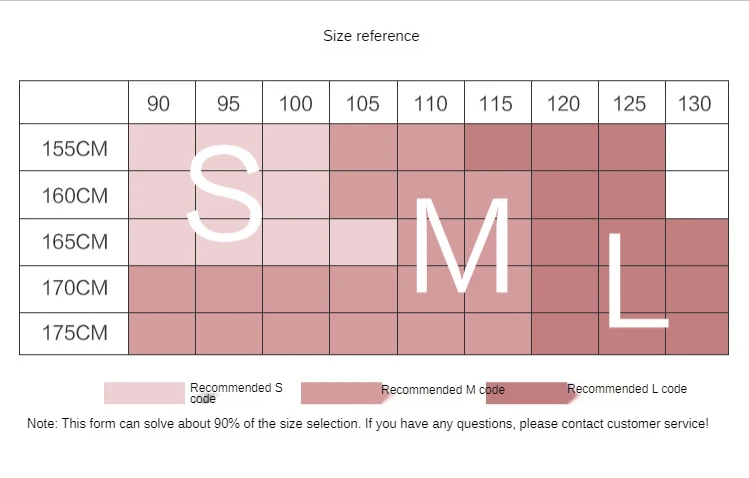Viewport: 749px width, 478px height.
Task: Click the cell at 165CM and 105
Action: click(363, 242)
